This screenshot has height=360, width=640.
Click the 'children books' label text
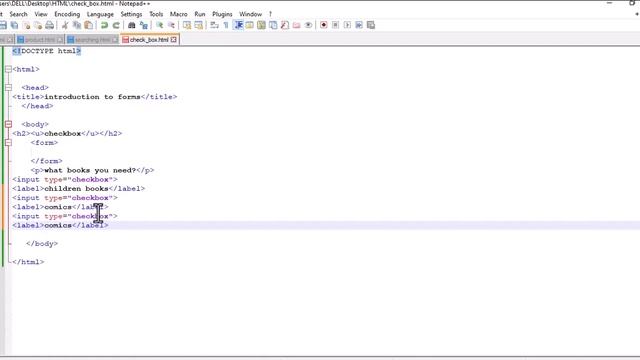click(76, 189)
